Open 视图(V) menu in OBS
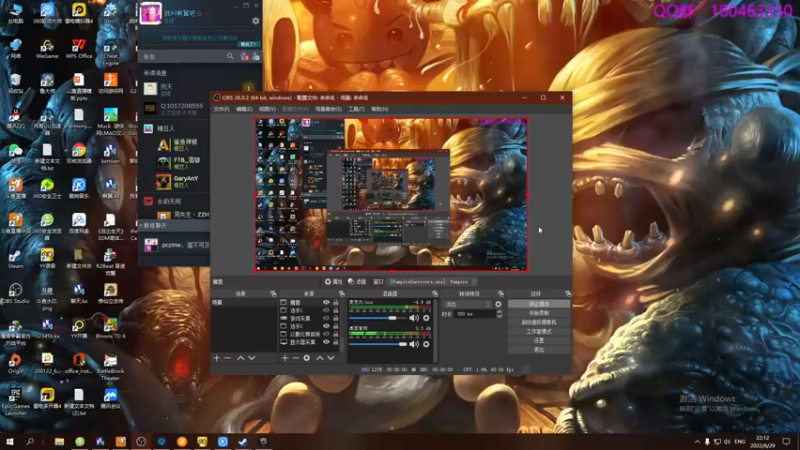The height and width of the screenshot is (450, 800). click(x=267, y=109)
